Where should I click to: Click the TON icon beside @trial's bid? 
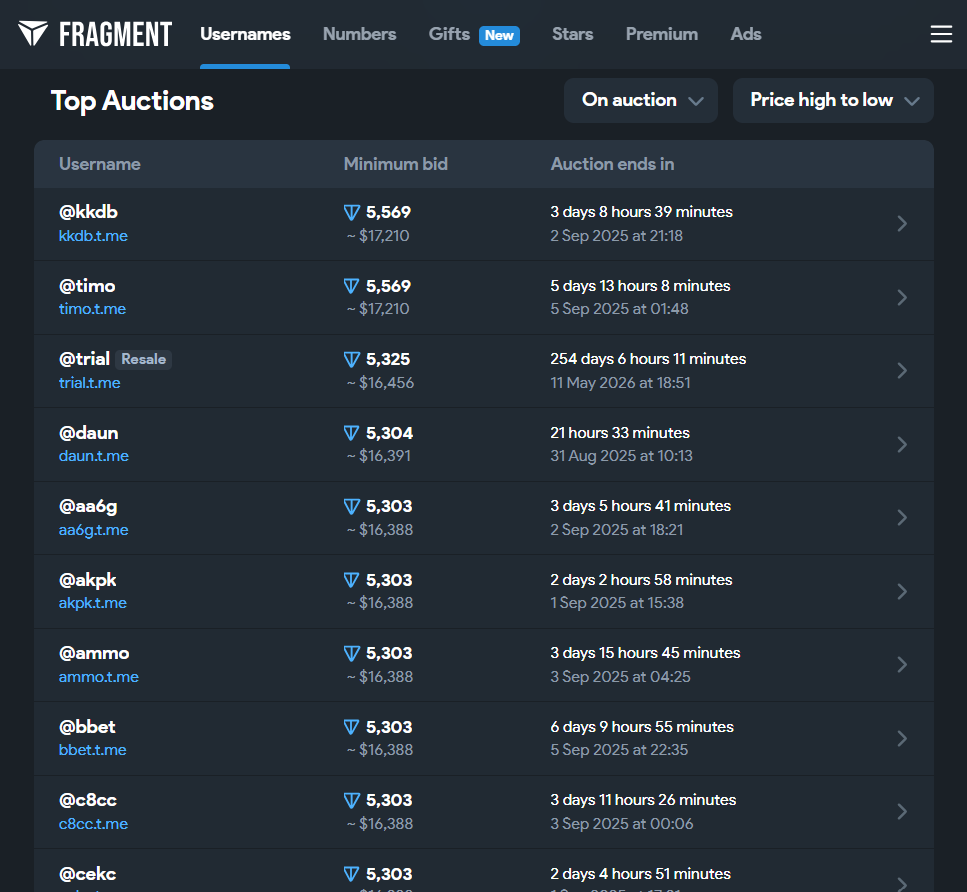click(351, 360)
